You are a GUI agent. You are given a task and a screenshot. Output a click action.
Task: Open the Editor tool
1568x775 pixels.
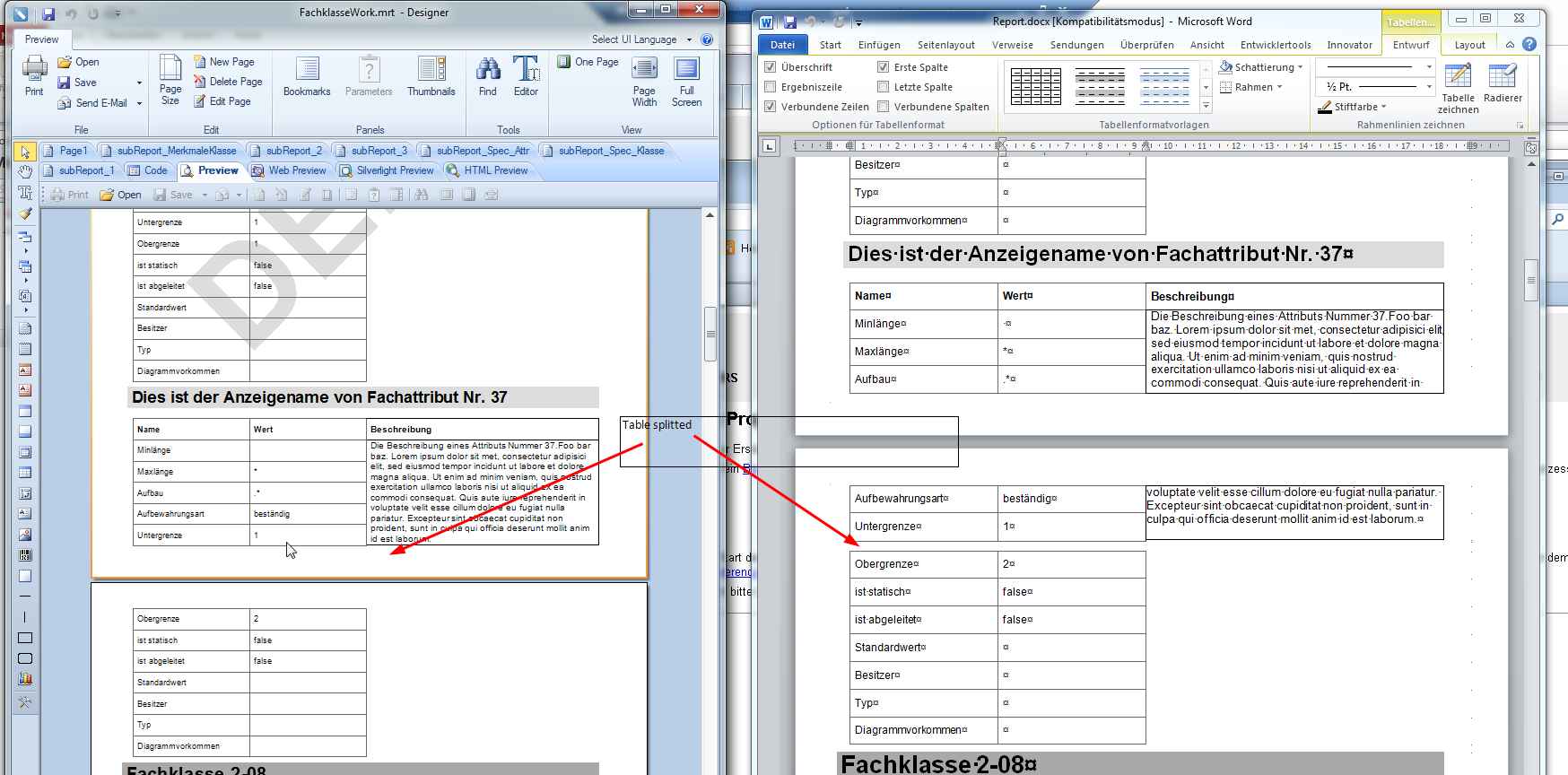[526, 76]
